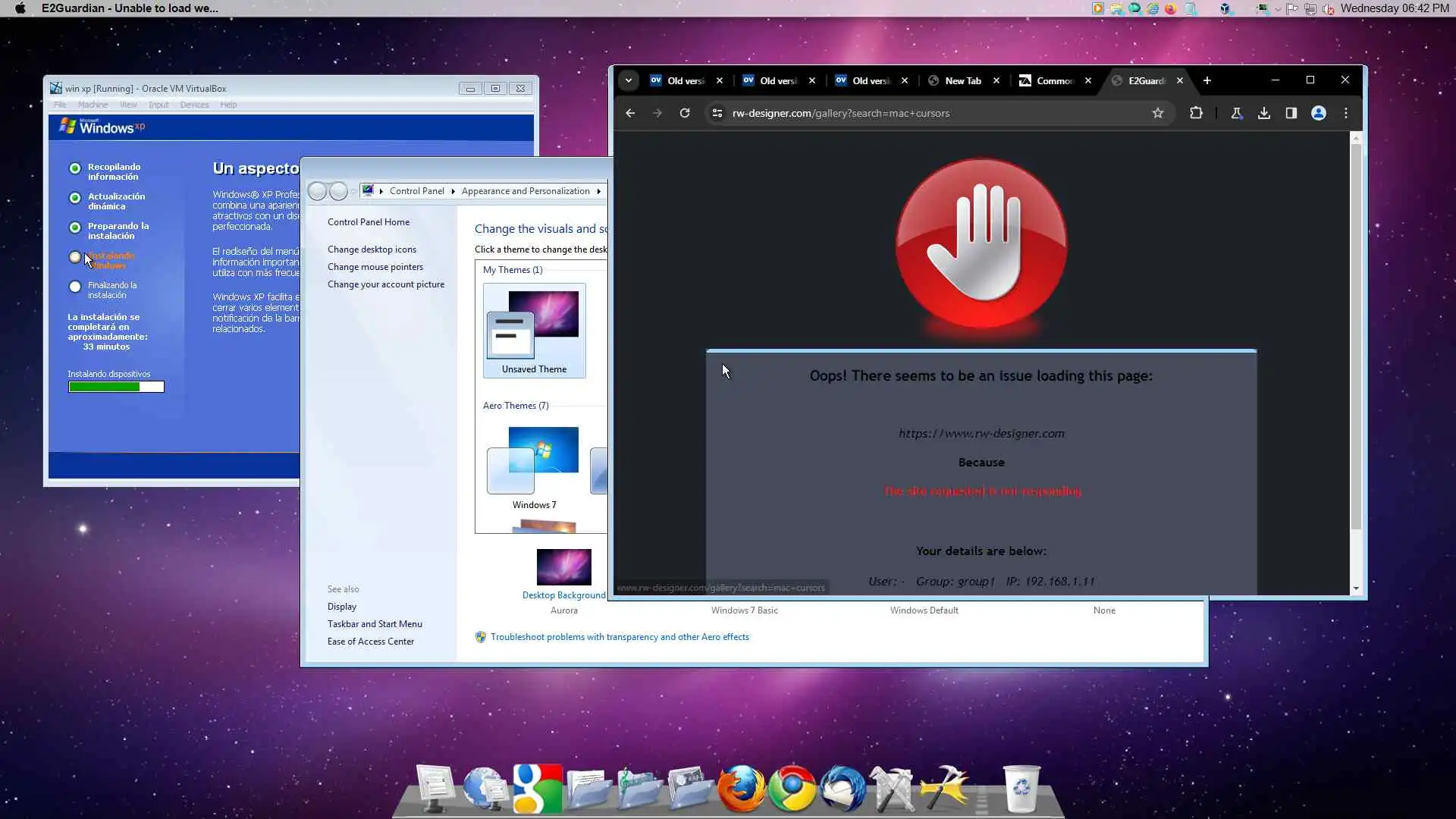The width and height of the screenshot is (1456, 819).
Task: Click the 'Preparando la instalación' radio indicator
Action: pyautogui.click(x=75, y=227)
